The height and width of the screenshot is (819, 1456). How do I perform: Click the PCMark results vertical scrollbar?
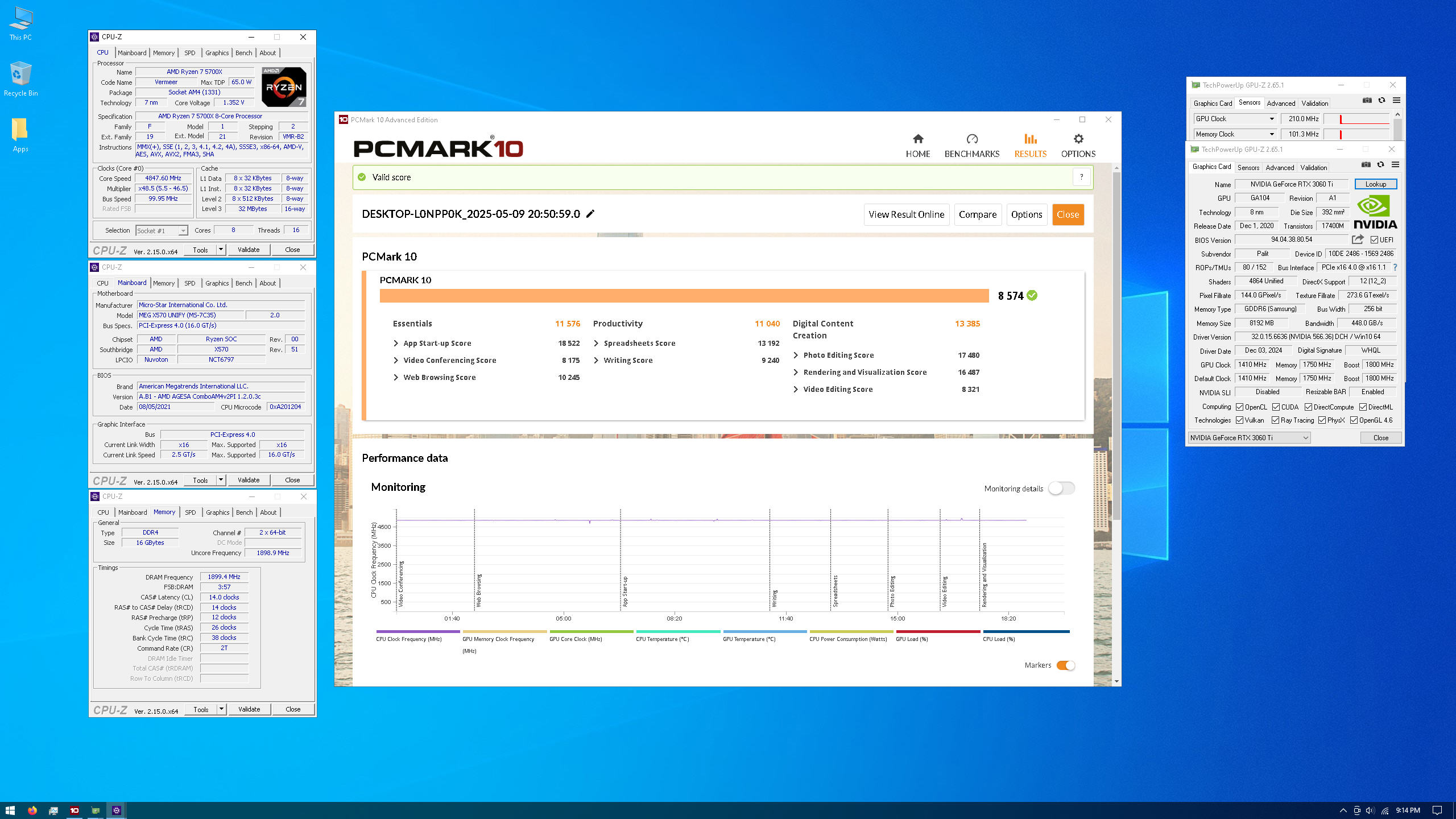coord(1116,345)
